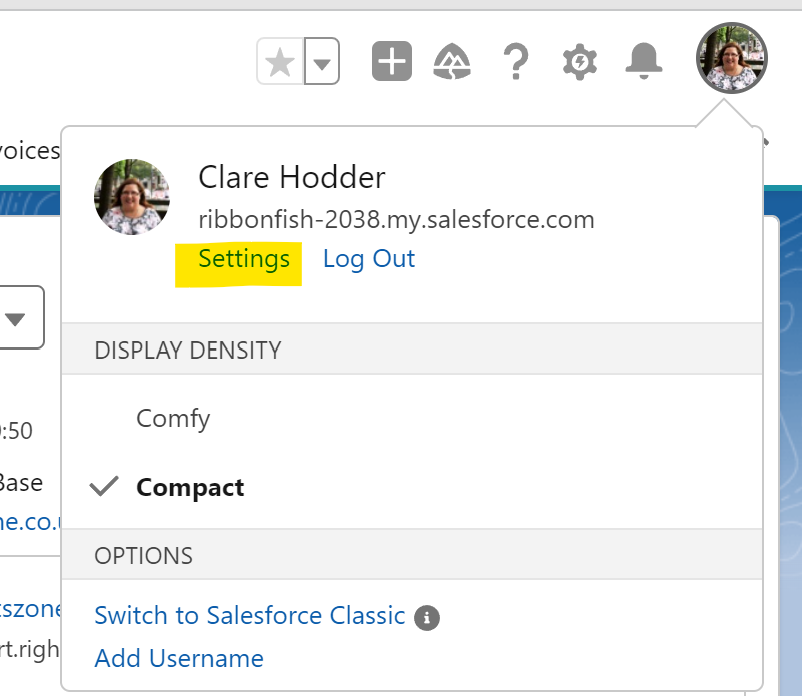Select Comfy display density
The image size is (802, 696).
(x=173, y=418)
